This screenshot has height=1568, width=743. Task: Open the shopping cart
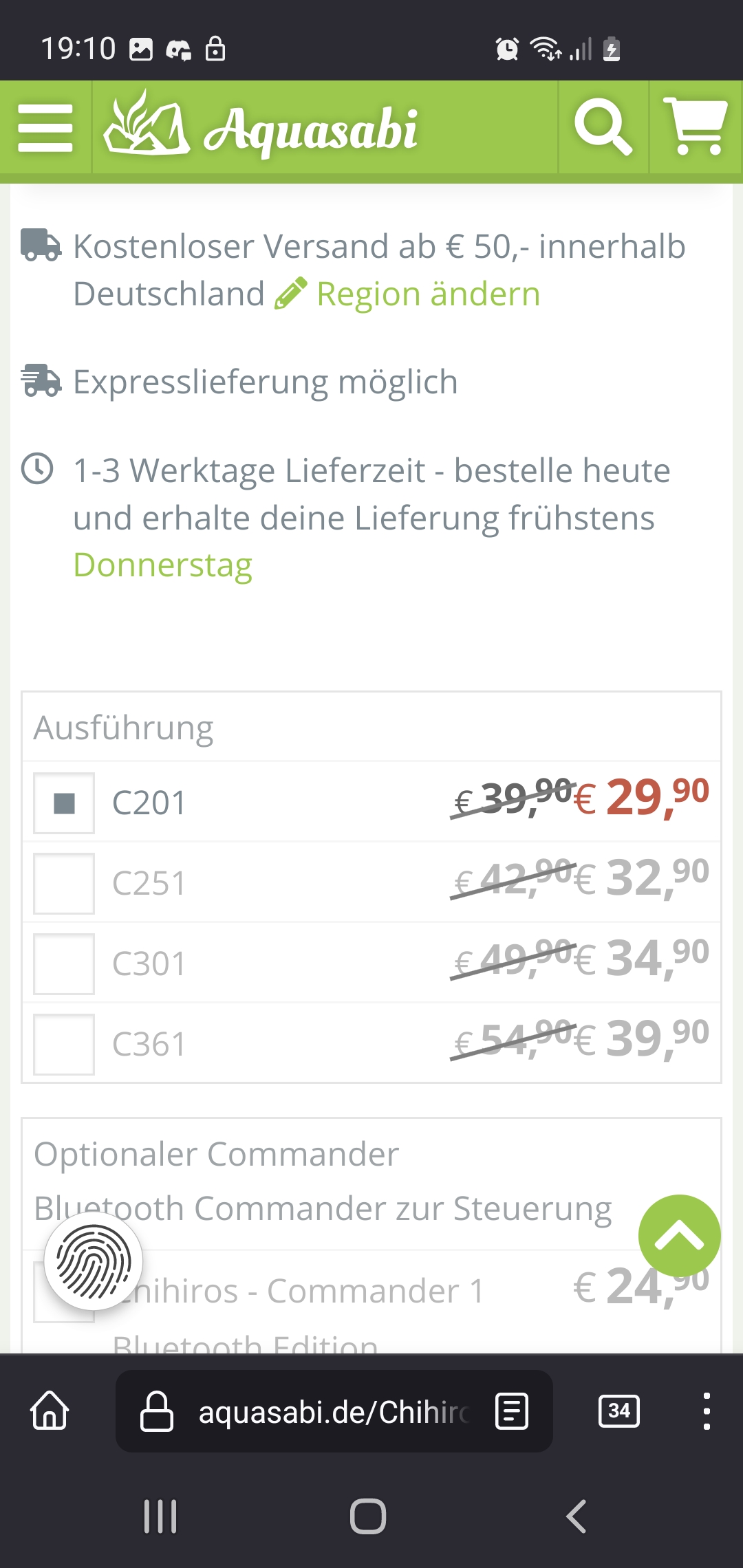tap(695, 128)
